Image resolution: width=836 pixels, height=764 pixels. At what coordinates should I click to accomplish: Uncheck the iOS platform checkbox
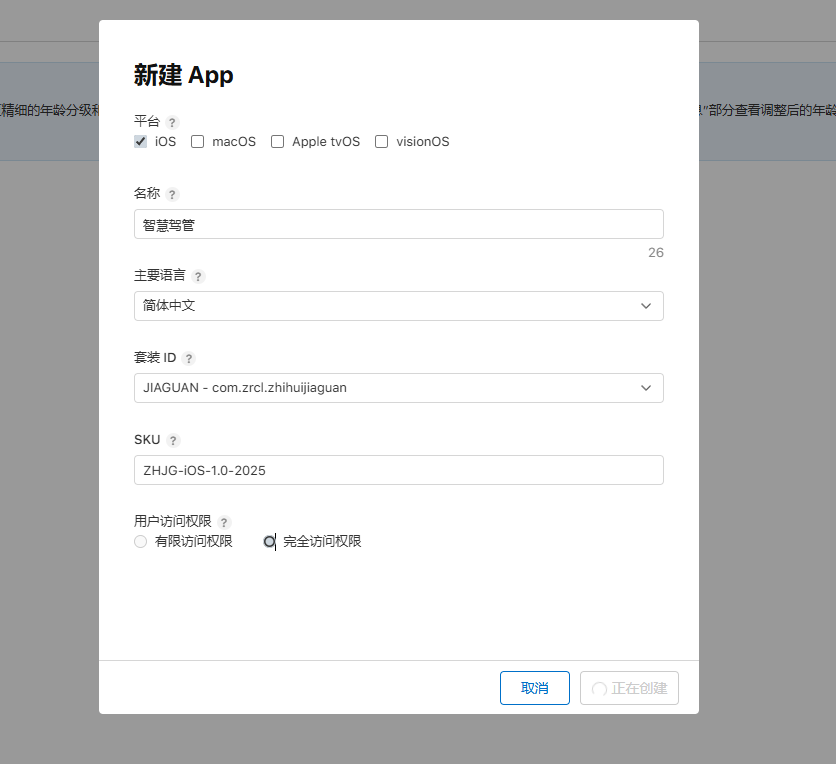click(140, 141)
